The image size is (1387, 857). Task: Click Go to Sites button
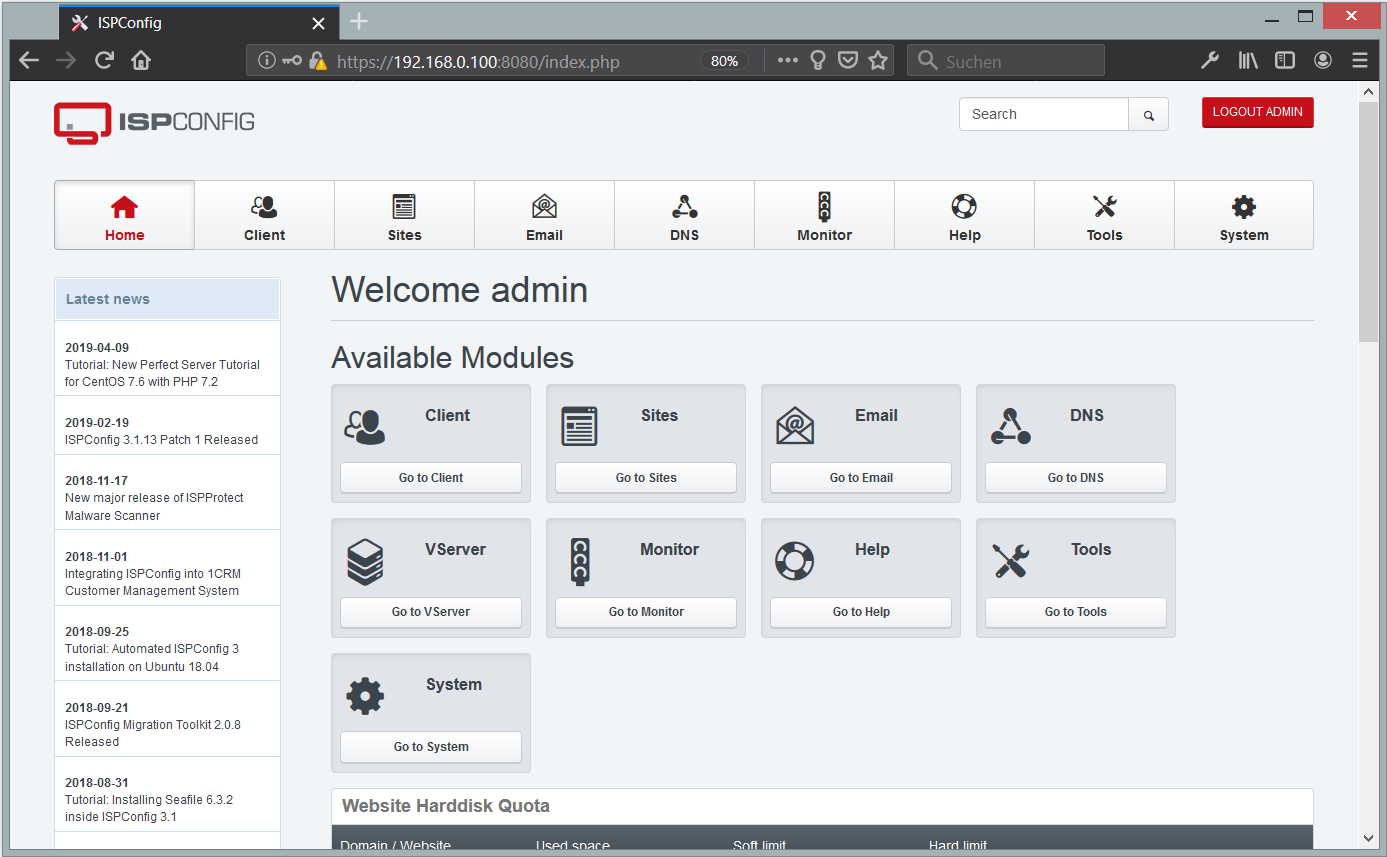pyautogui.click(x=646, y=478)
